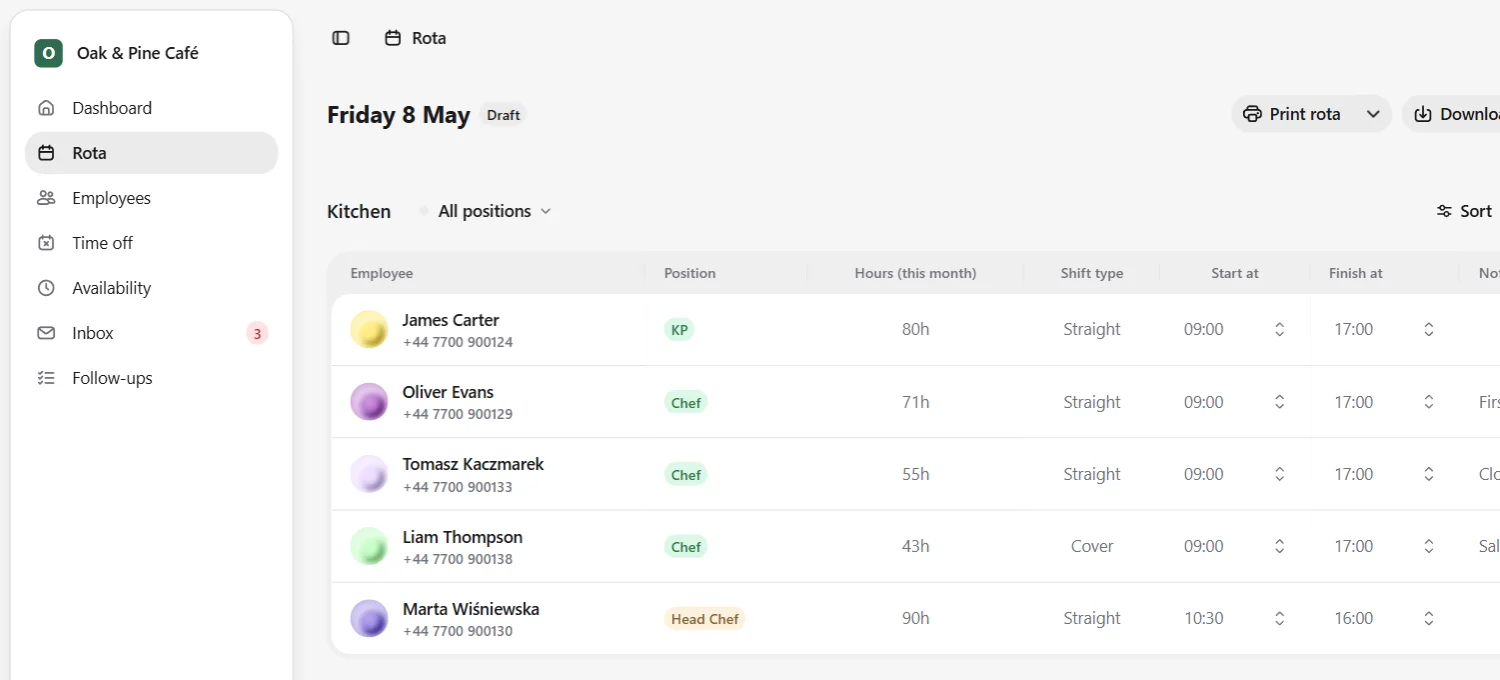Click Liam Thompson's Cover shift type
This screenshot has width=1500, height=680.
point(1092,546)
